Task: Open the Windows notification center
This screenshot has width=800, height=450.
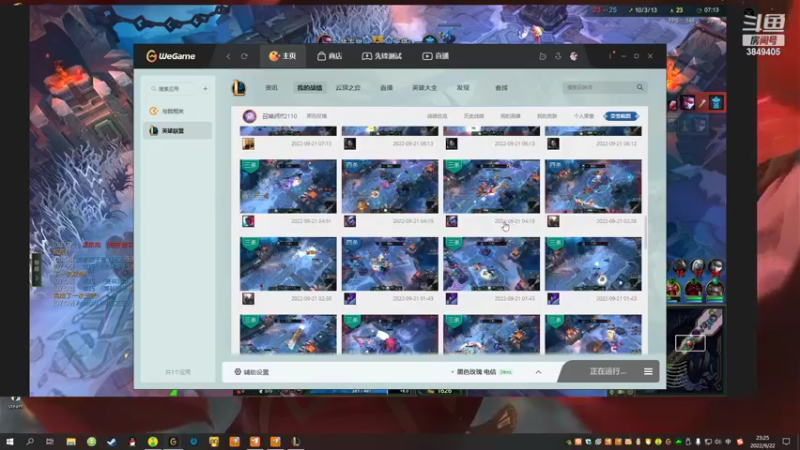Action: (786, 441)
